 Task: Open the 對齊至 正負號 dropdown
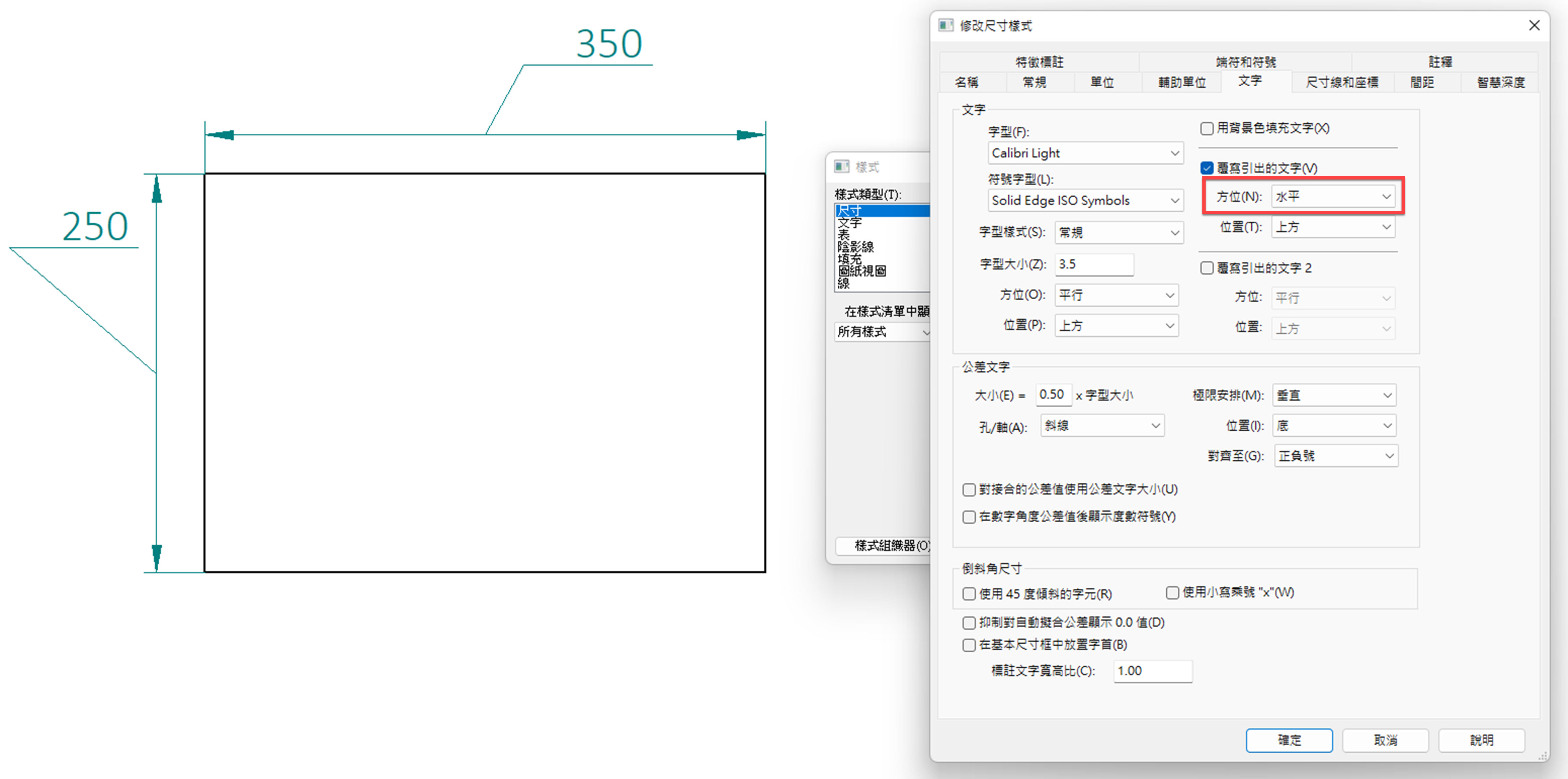pyautogui.click(x=1336, y=456)
